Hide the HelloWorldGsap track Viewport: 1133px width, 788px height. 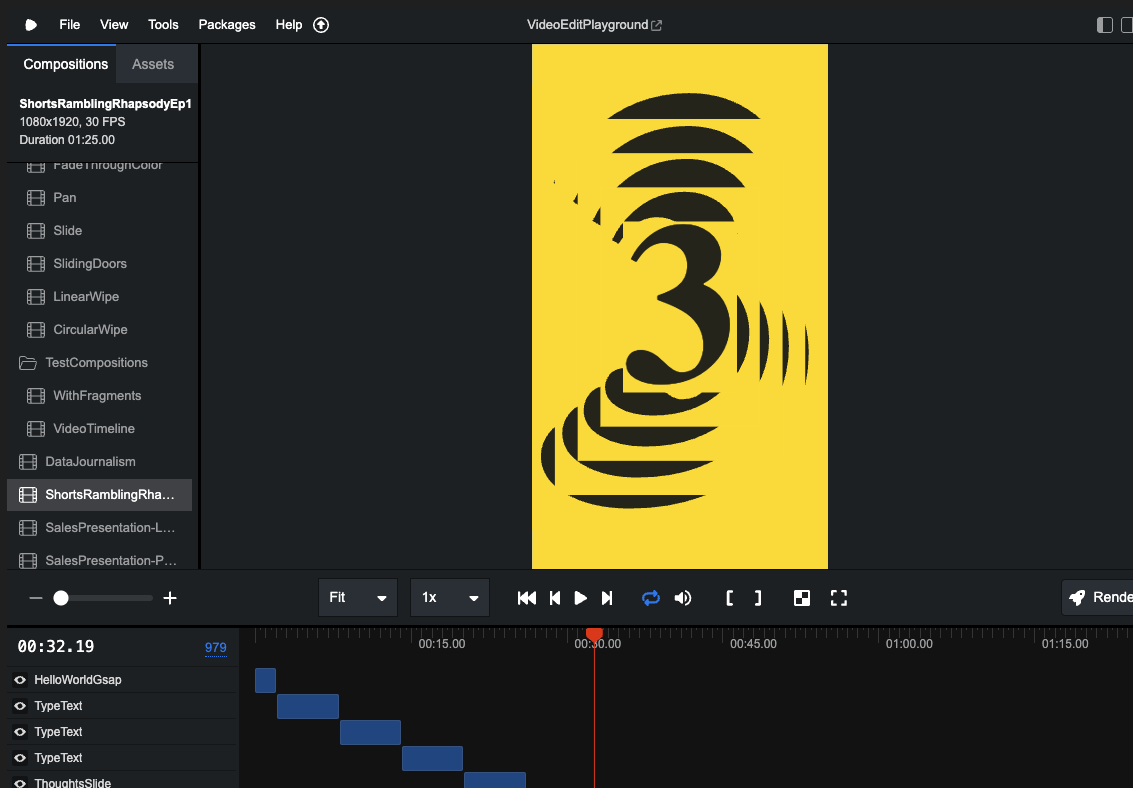(x=20, y=680)
